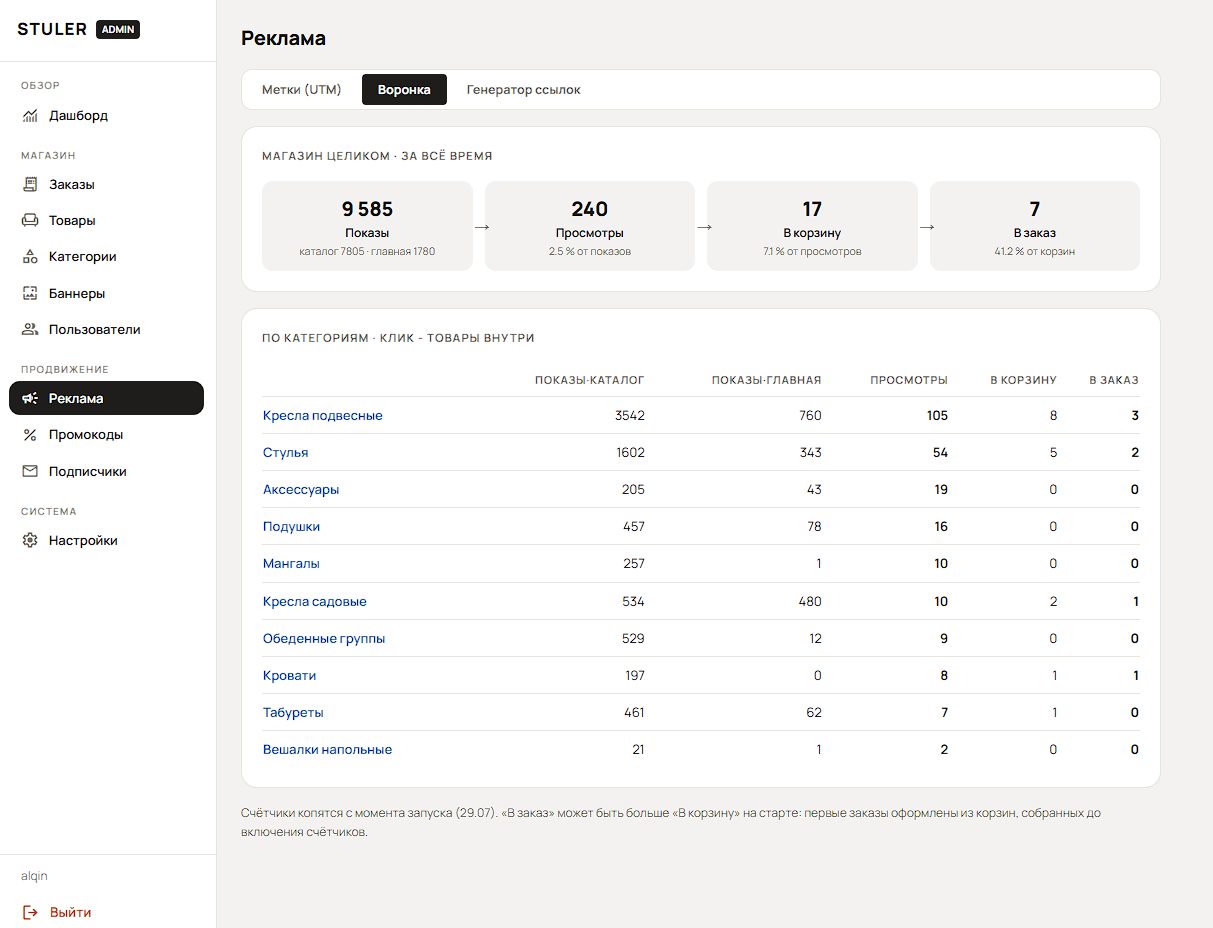Click the Dashboard chart icon in the sidebar
Screen dimensions: 1213x928
click(30, 116)
